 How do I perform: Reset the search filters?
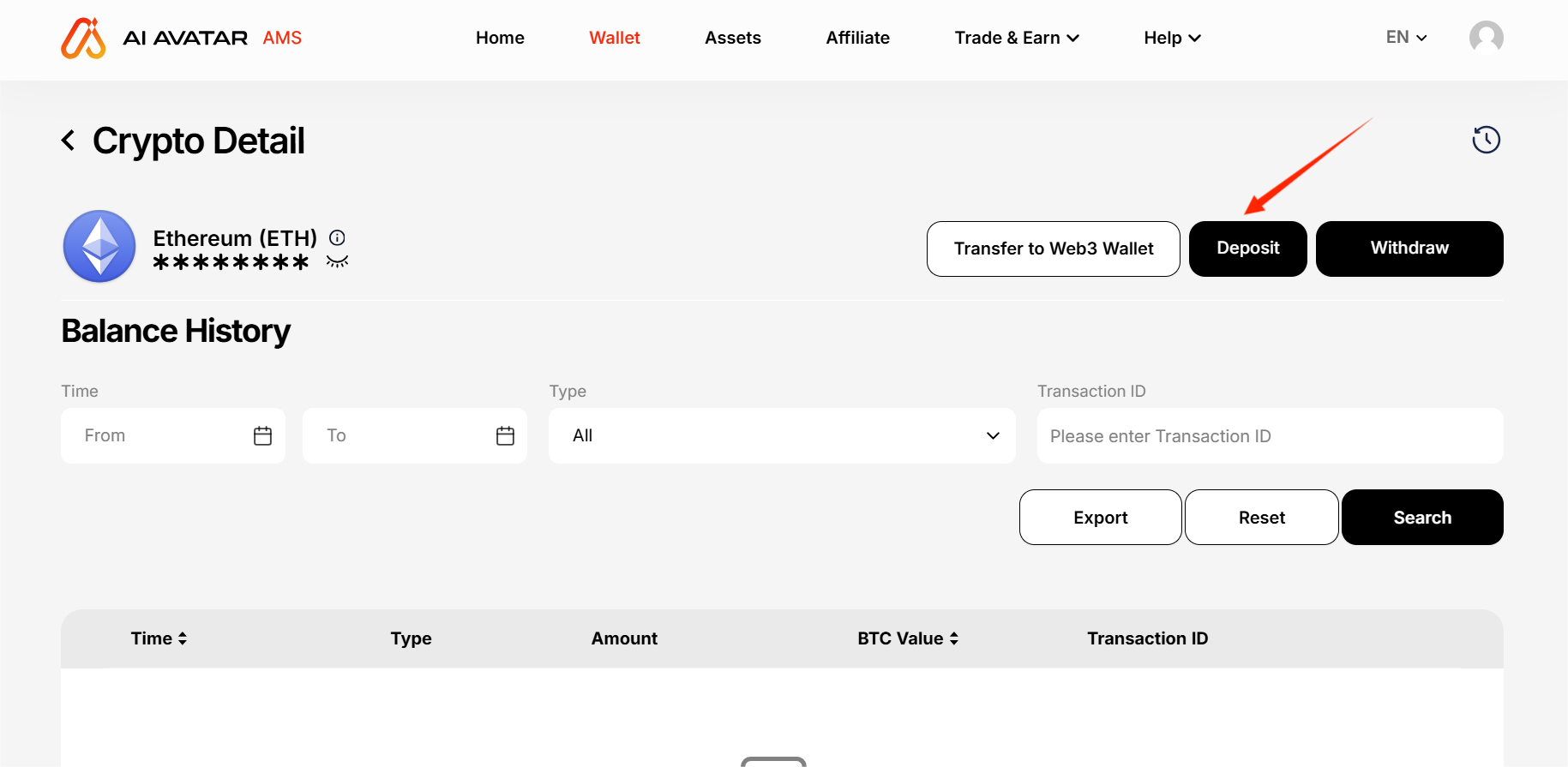click(x=1261, y=517)
